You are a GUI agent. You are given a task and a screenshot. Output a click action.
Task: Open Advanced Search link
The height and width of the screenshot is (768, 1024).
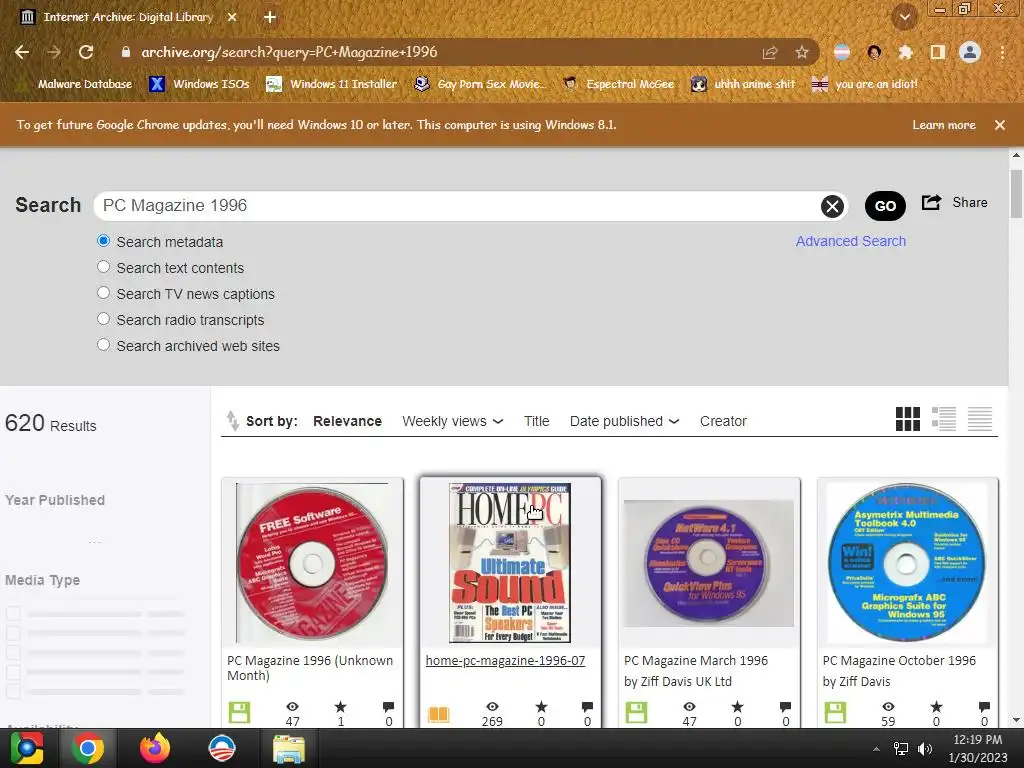coord(850,241)
